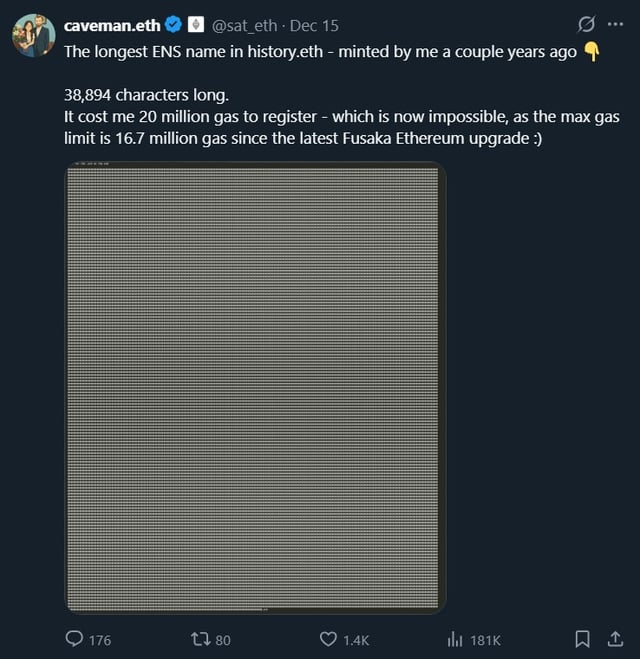Click the Grok explain-post icon
This screenshot has width=640, height=659.
coord(587,25)
